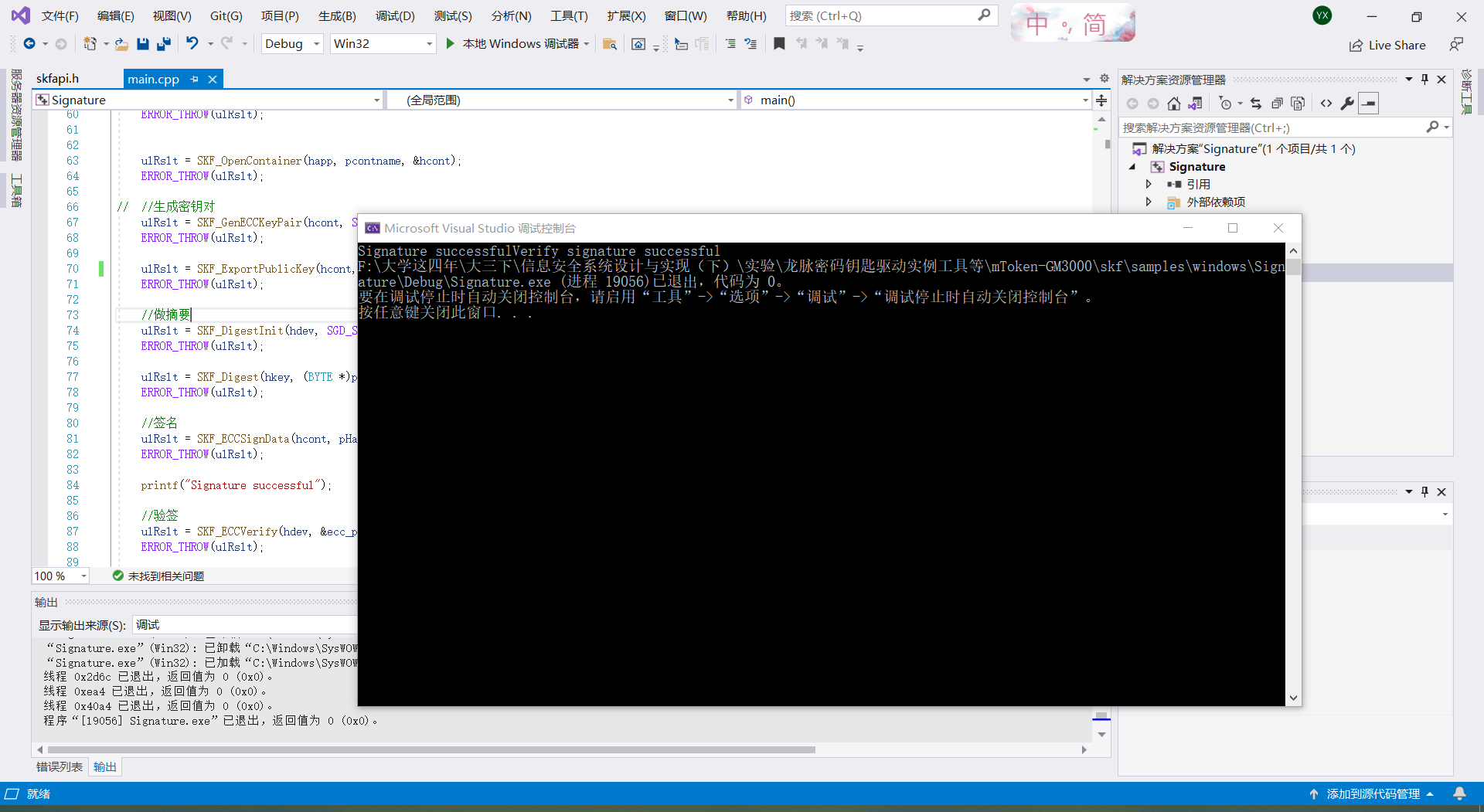Click the 搜索 (Ctrl+Q) search box

pyautogui.click(x=891, y=15)
